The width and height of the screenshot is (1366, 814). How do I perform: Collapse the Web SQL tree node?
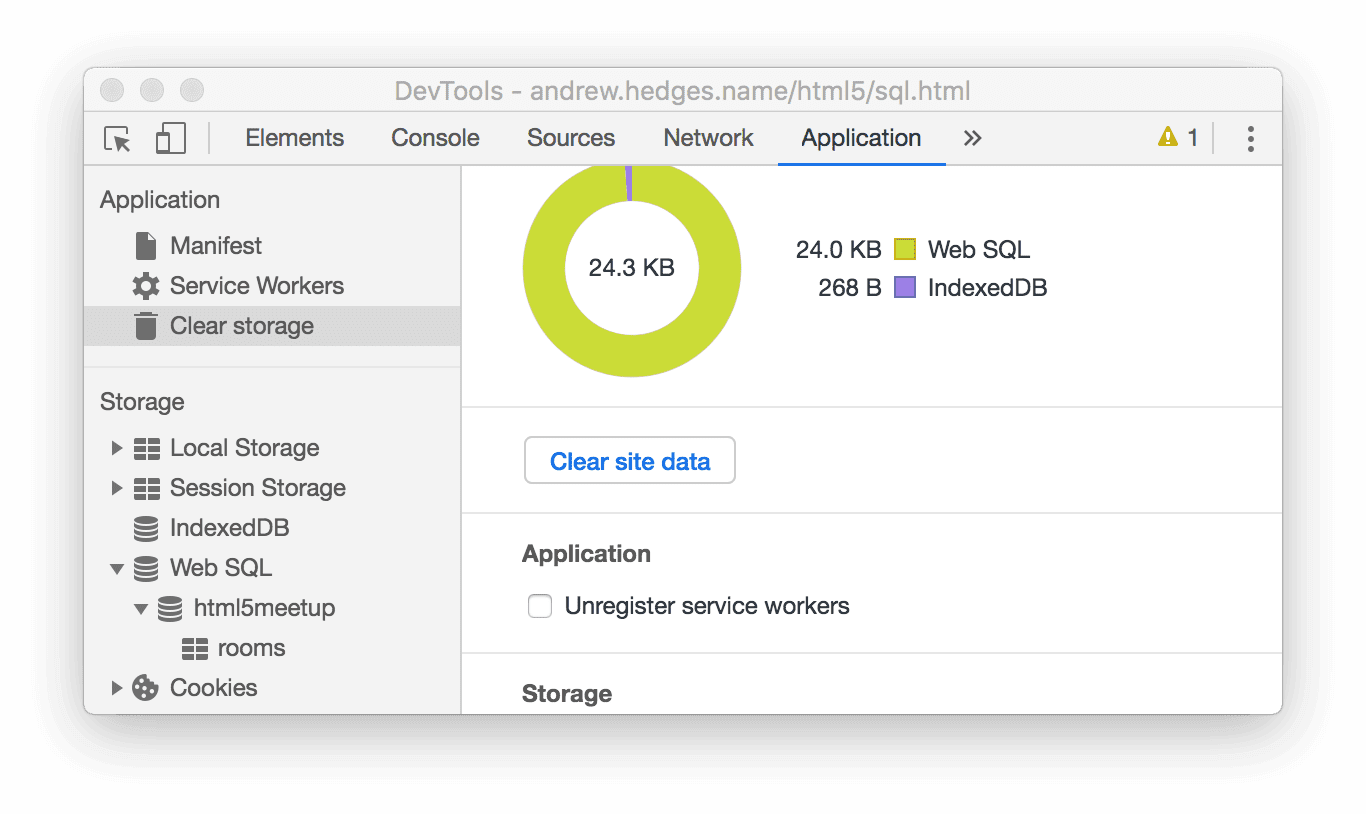click(x=117, y=568)
